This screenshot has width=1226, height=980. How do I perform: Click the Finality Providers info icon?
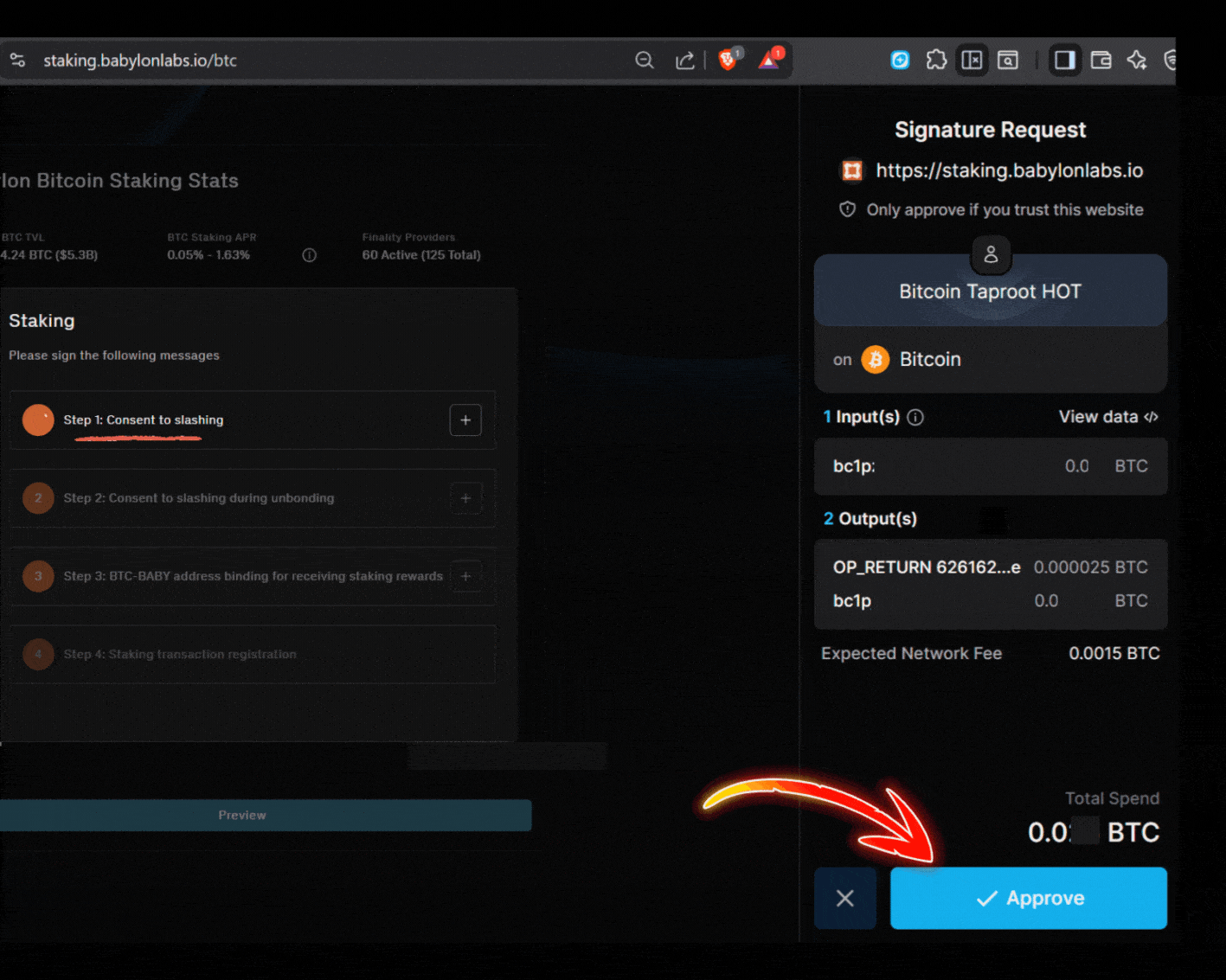pyautogui.click(x=309, y=254)
